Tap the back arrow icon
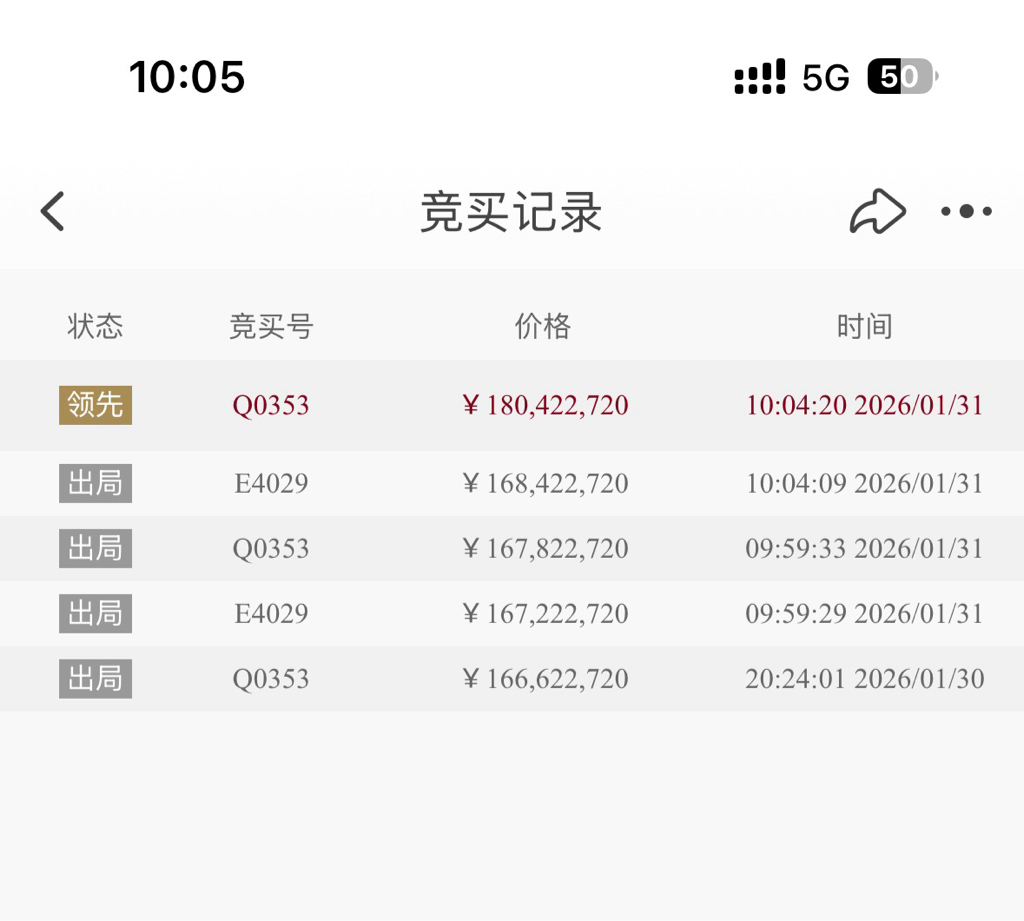The height and width of the screenshot is (921, 1024). 52,211
